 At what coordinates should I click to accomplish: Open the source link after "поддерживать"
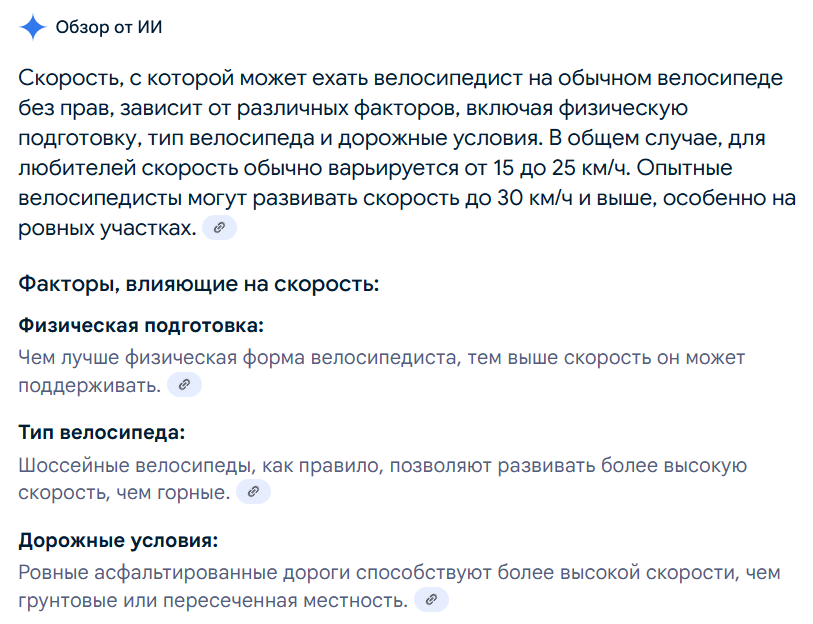click(184, 385)
